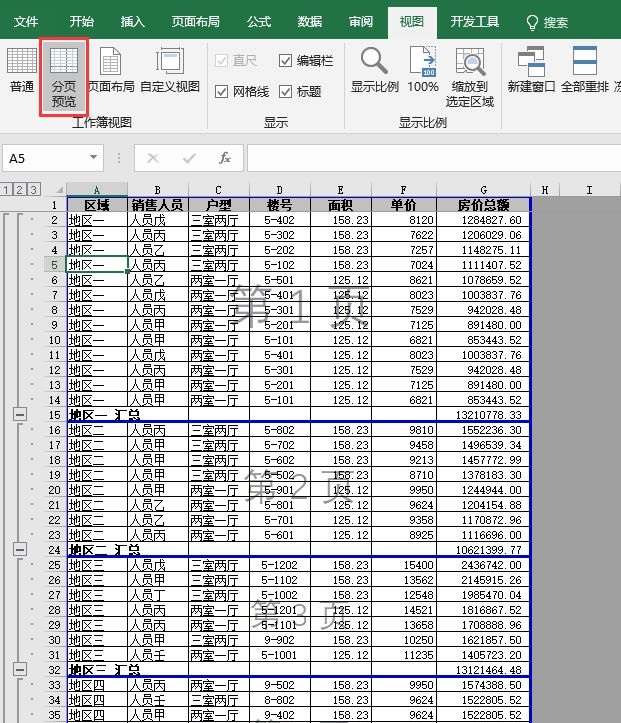The height and width of the screenshot is (723, 621).
Task: Switch to Normal (普通) view
Action: 22,70
